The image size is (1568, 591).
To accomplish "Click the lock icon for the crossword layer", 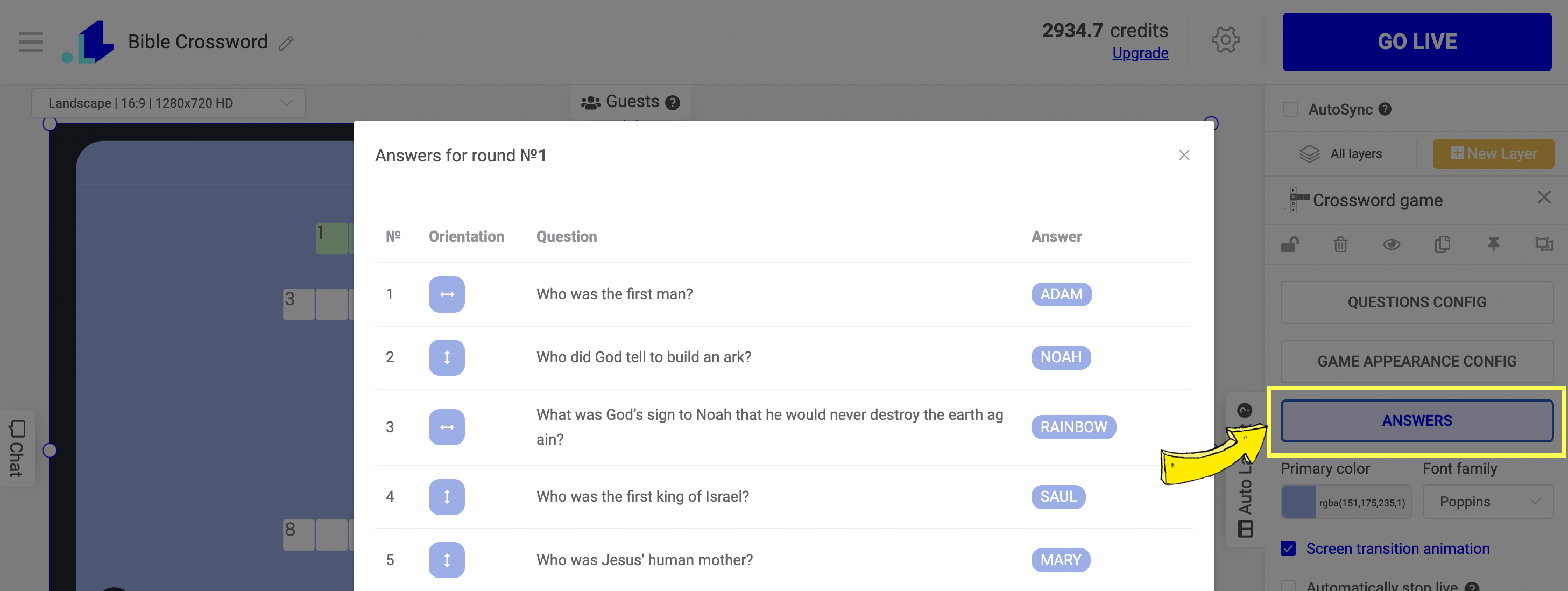I will point(1290,245).
